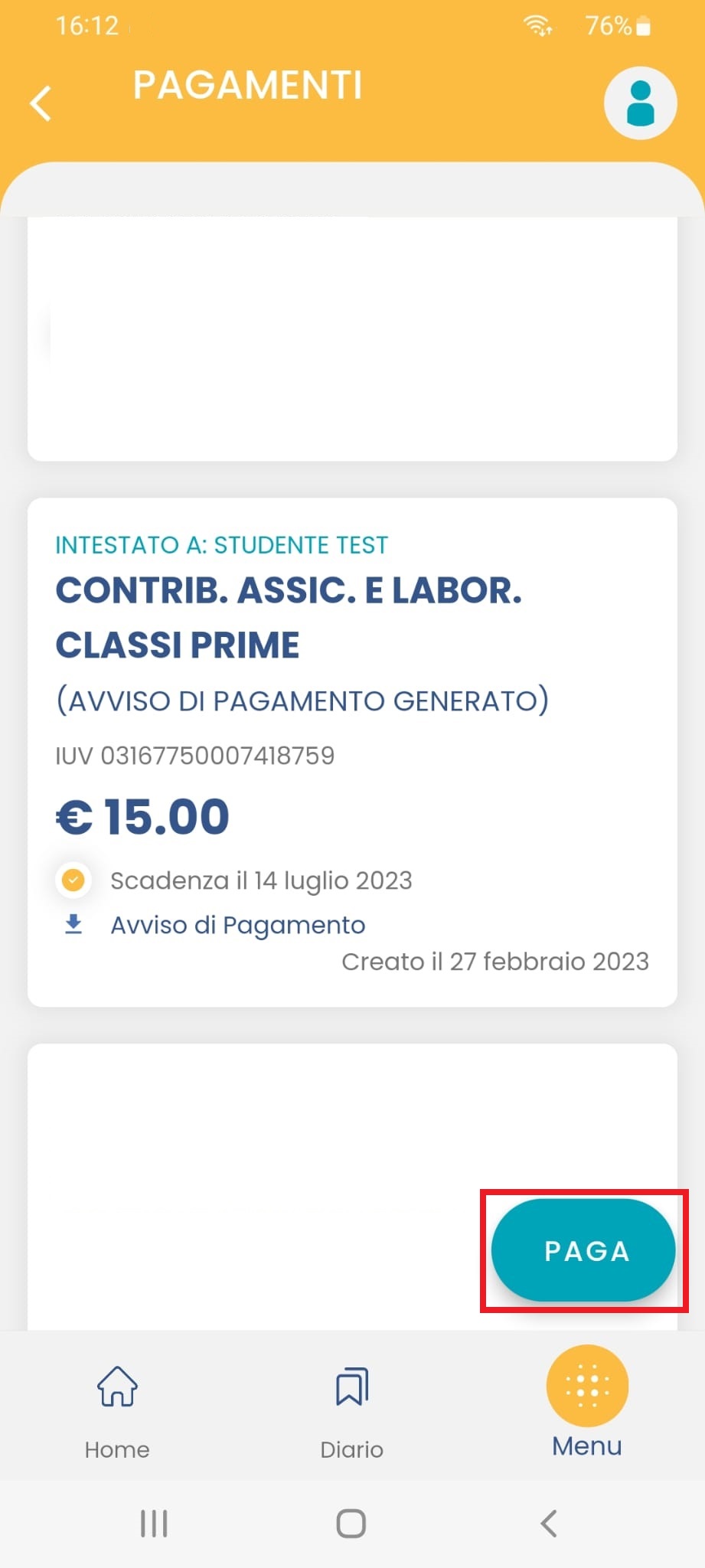Tap the orange check icon beside Scadenza
Image resolution: width=705 pixels, height=1568 pixels.
tap(73, 880)
